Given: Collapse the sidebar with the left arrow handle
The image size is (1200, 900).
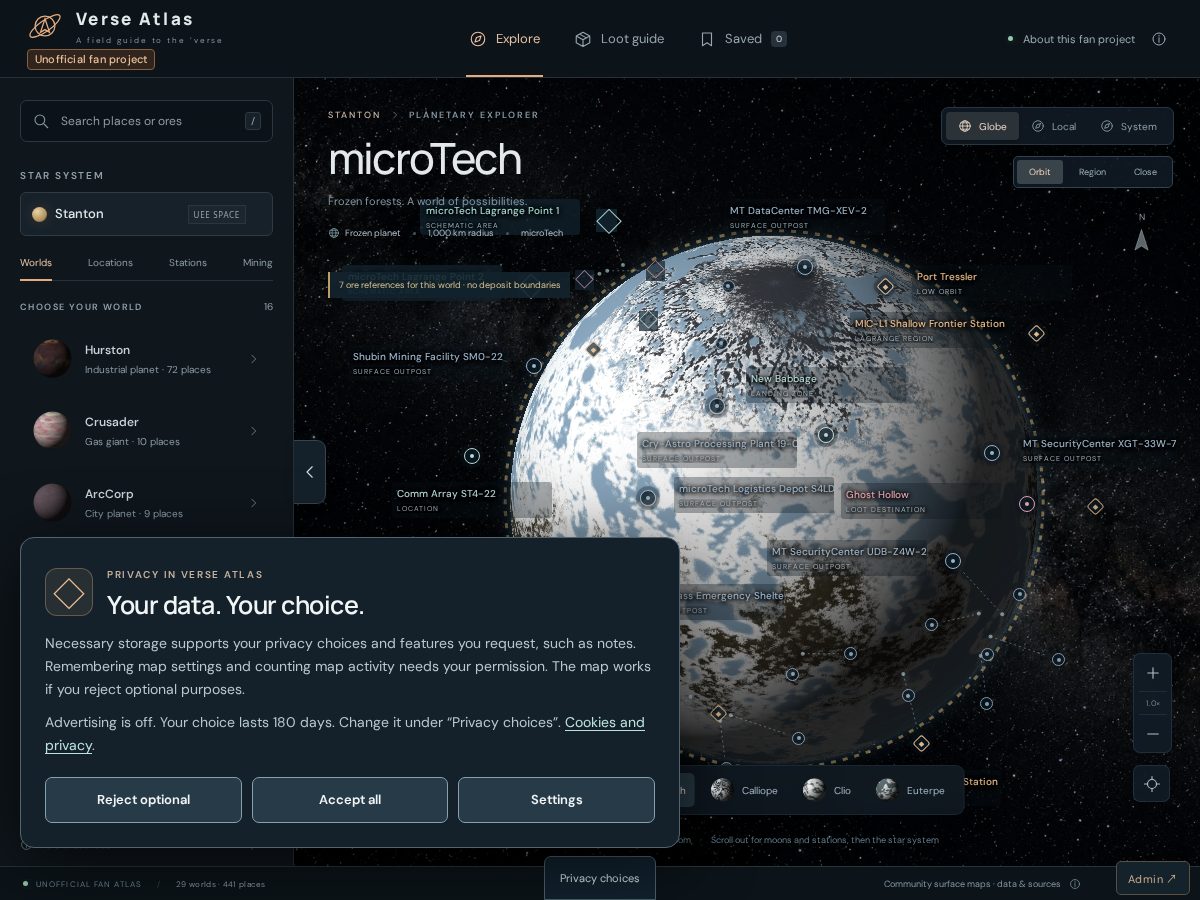Looking at the screenshot, I should click(x=309, y=472).
